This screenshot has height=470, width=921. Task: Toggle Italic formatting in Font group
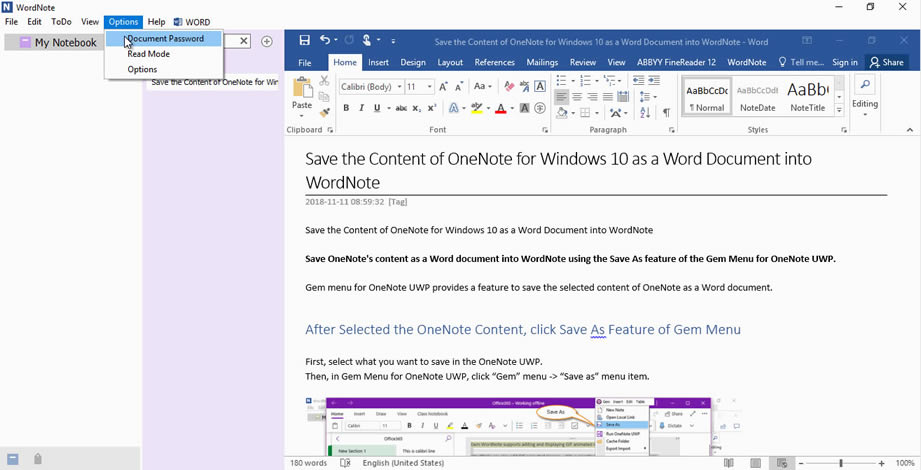coord(361,109)
